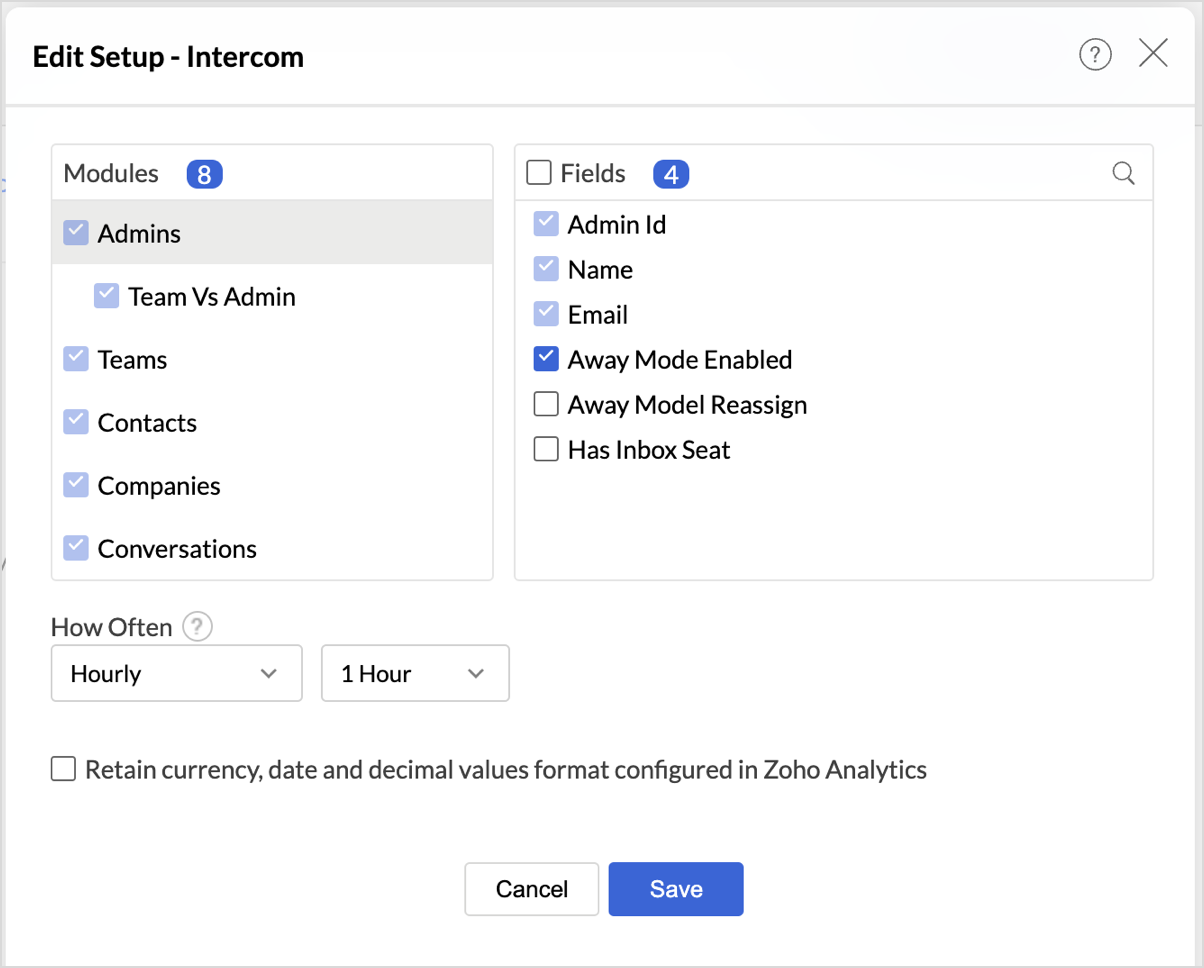Select the Admins module row
This screenshot has height=968, width=1204.
point(140,234)
